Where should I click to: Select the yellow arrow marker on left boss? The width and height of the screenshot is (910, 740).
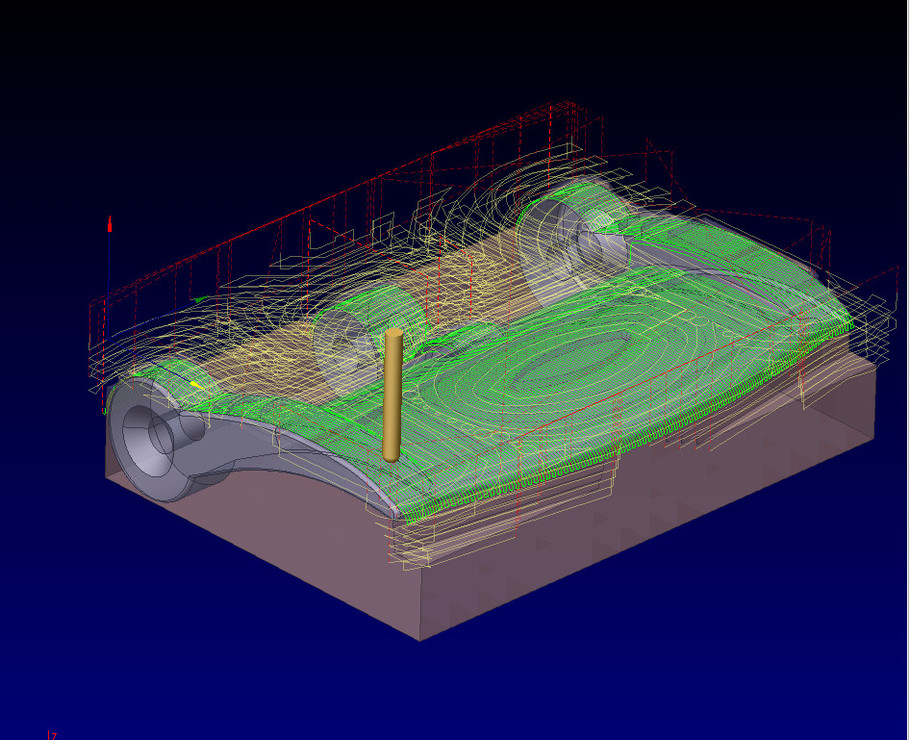[x=197, y=384]
